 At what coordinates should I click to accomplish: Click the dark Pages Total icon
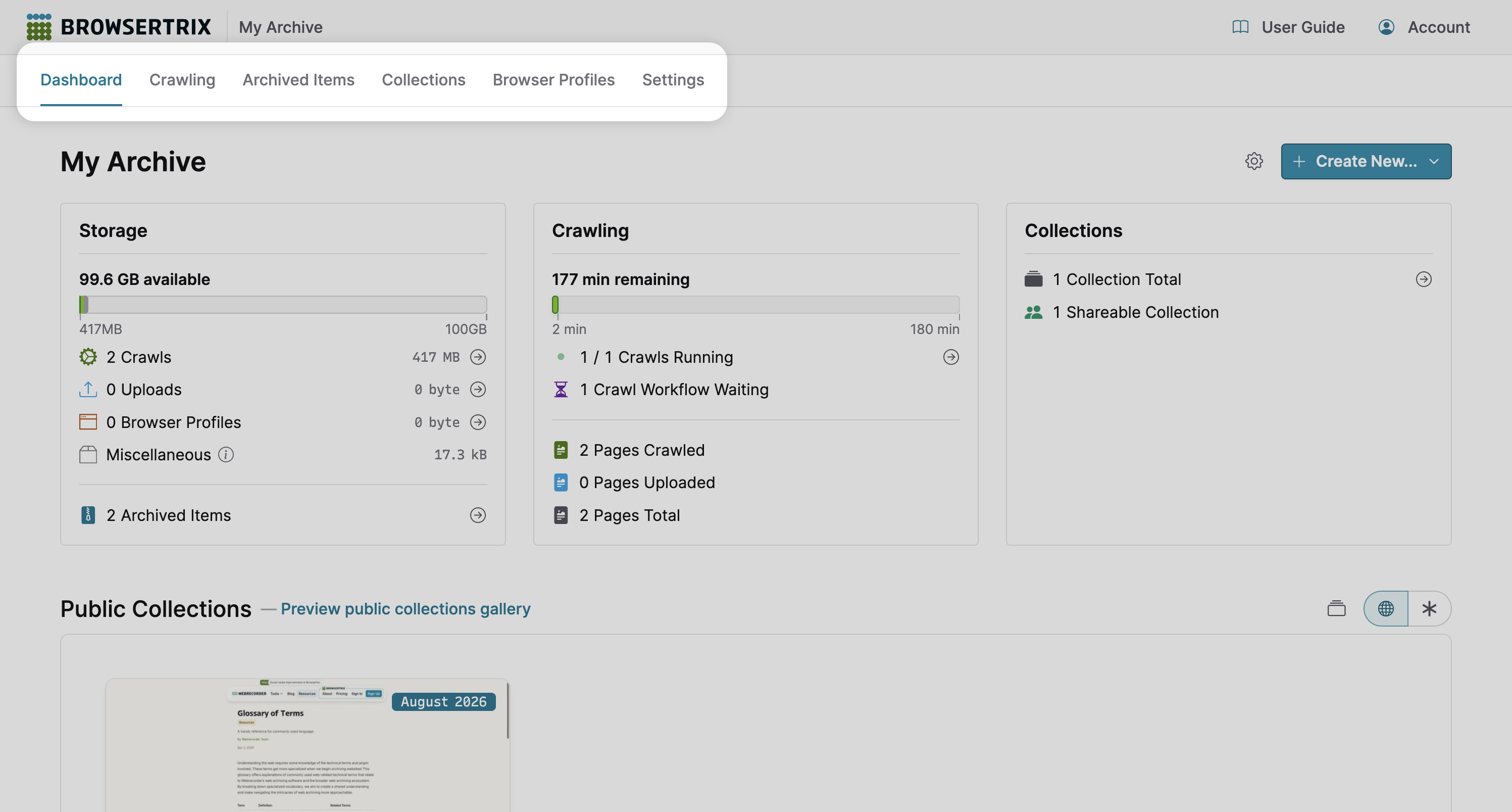point(561,515)
